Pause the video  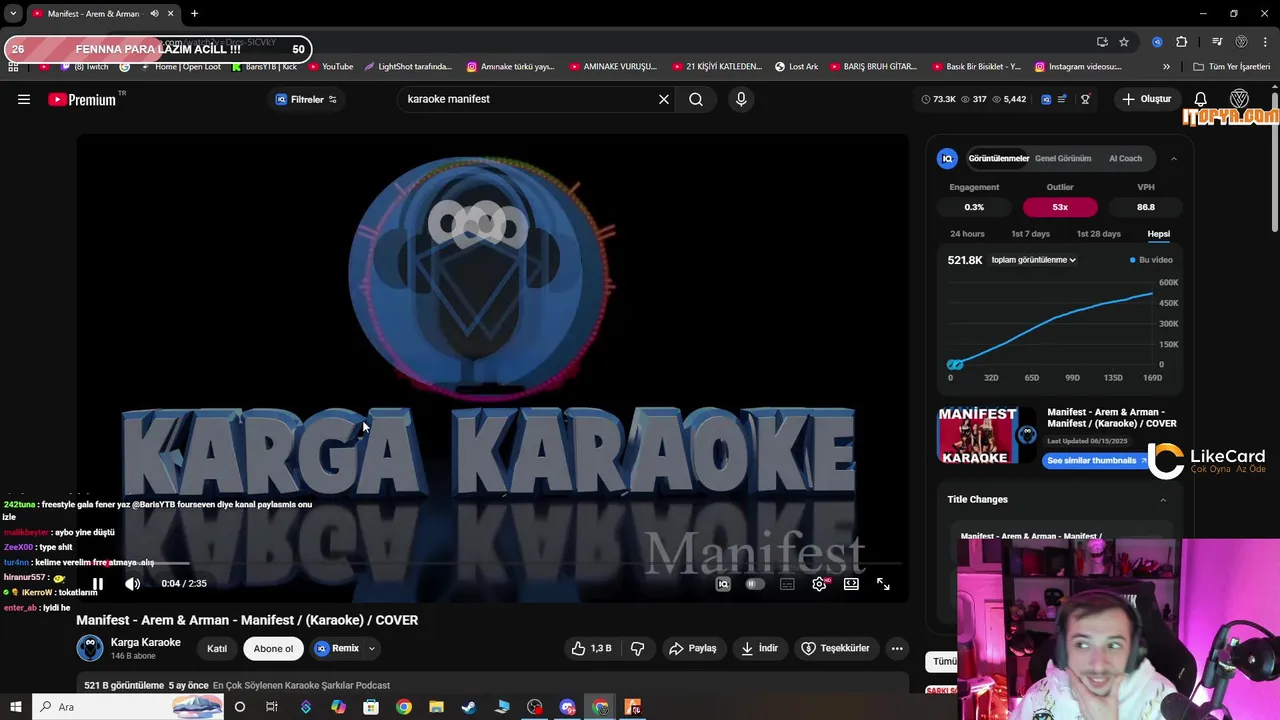[98, 584]
